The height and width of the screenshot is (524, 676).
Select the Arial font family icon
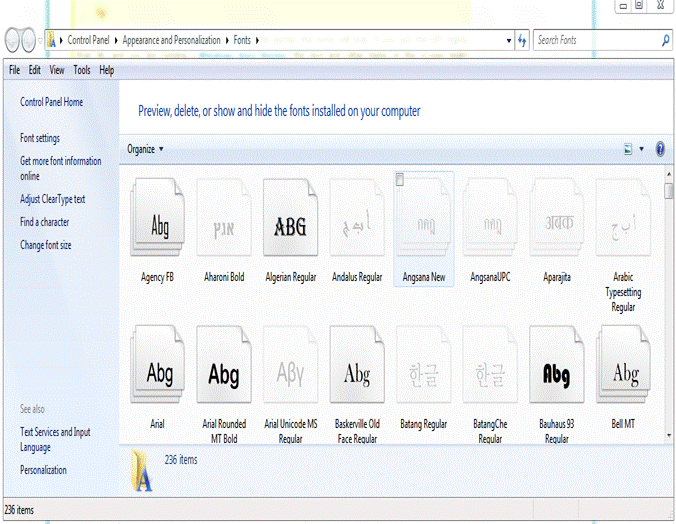tap(158, 364)
